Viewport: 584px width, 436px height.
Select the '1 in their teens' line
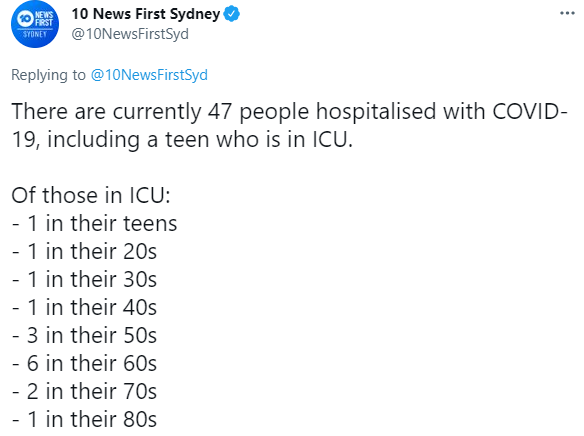pos(95,223)
